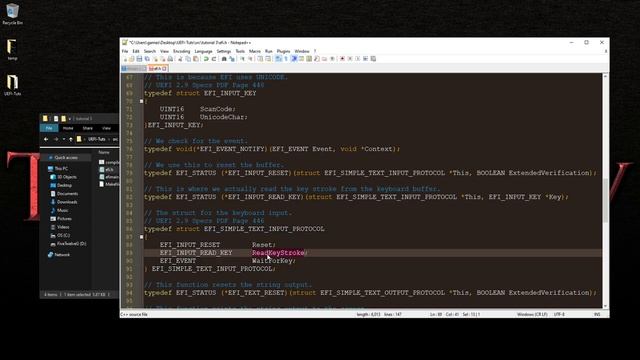This screenshot has height=360, width=640.
Task: Click the Paste toolbar icon
Action: pos(196,59)
